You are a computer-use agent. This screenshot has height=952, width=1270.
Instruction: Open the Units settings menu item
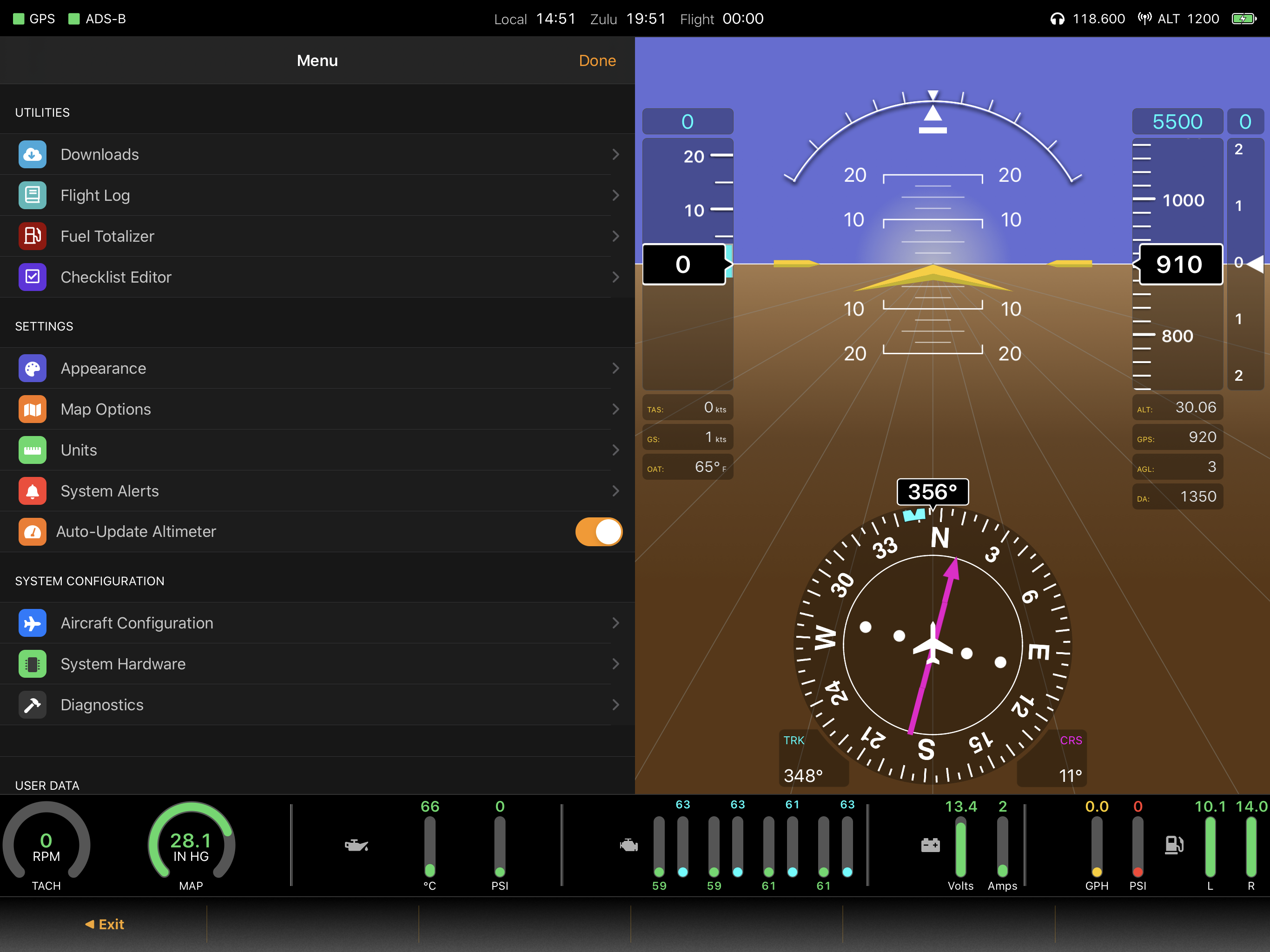(x=79, y=450)
